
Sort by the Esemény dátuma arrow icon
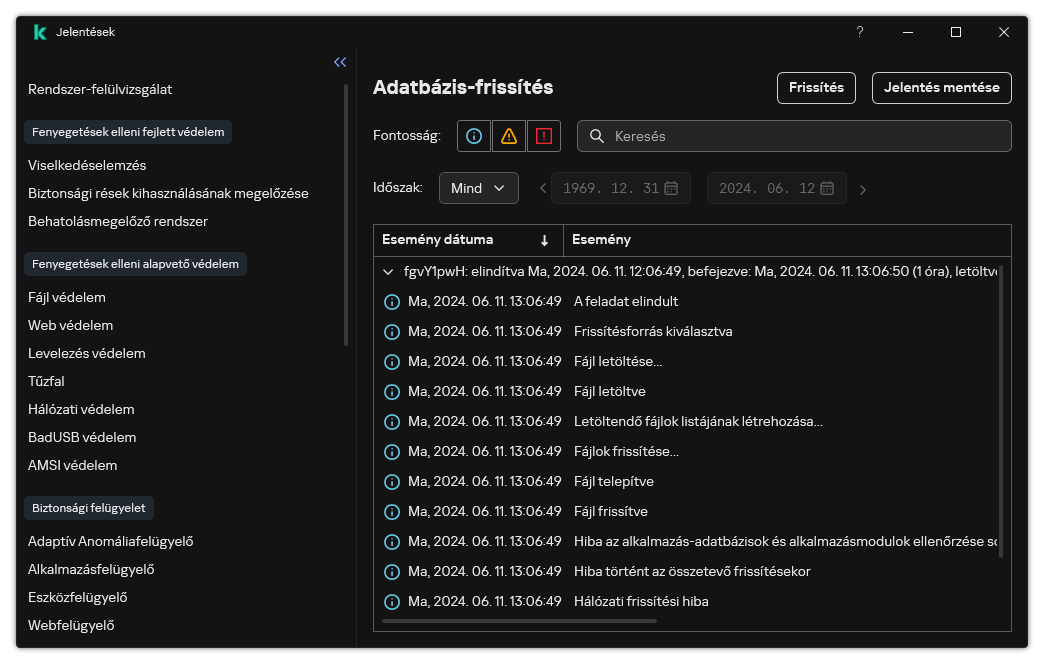coord(545,240)
